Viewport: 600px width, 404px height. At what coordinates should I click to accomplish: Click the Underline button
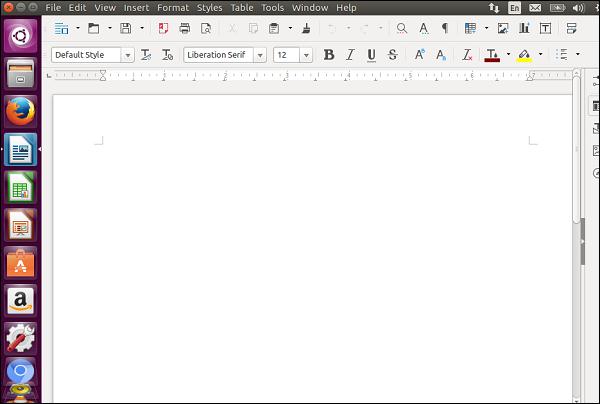click(x=371, y=55)
